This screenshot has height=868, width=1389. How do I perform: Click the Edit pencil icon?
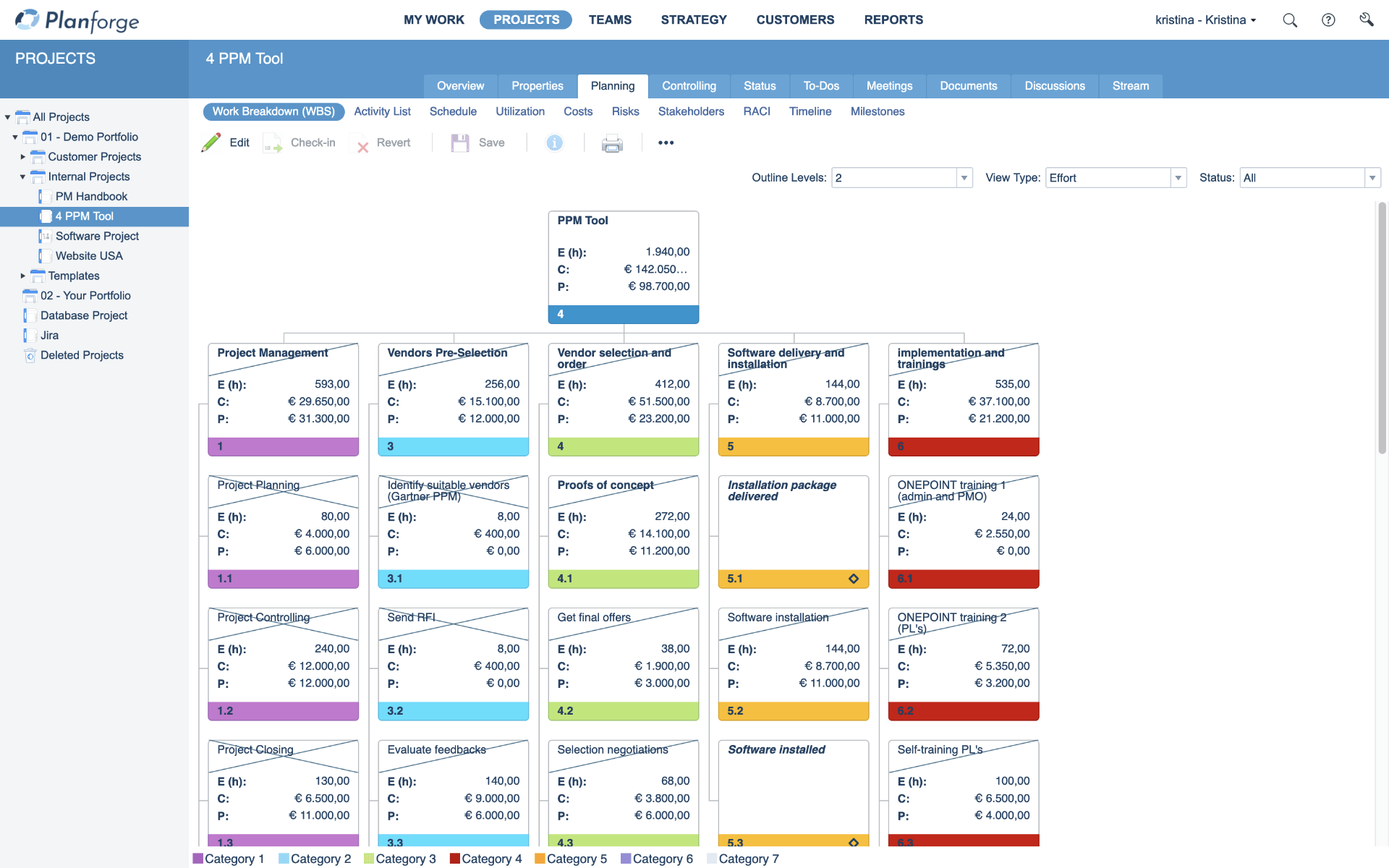tap(211, 142)
